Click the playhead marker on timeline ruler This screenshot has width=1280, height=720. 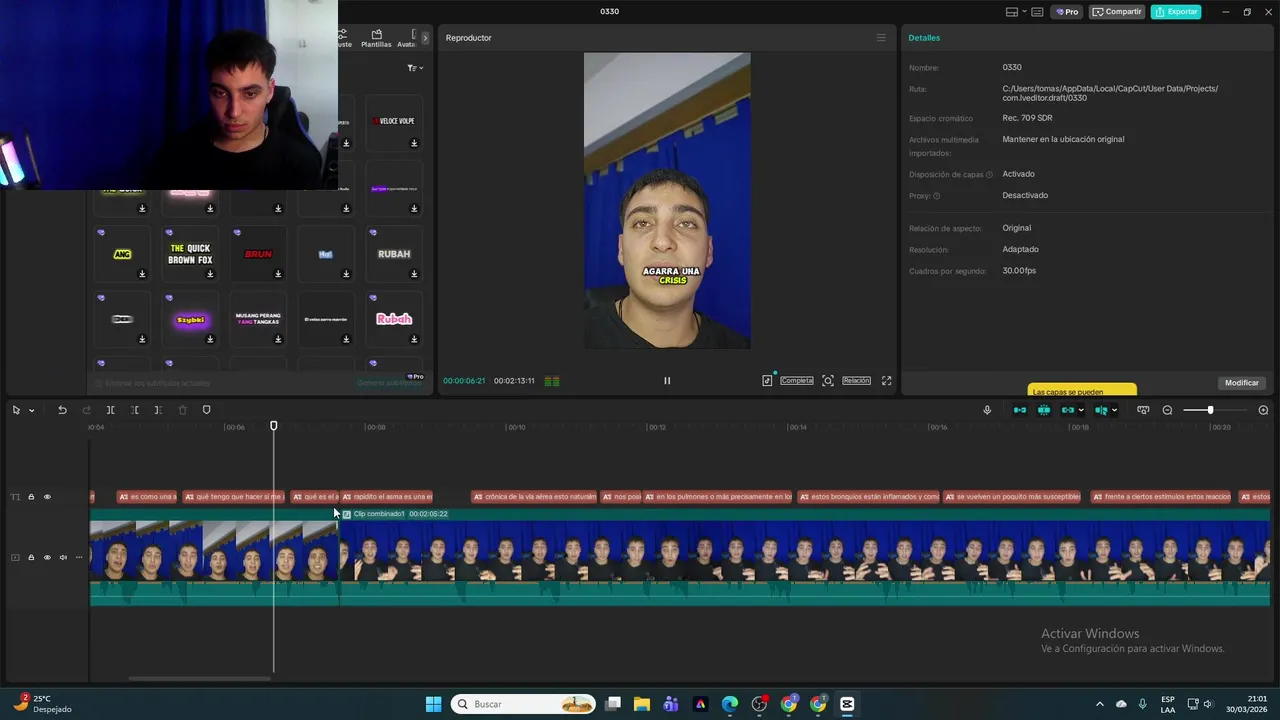[274, 426]
